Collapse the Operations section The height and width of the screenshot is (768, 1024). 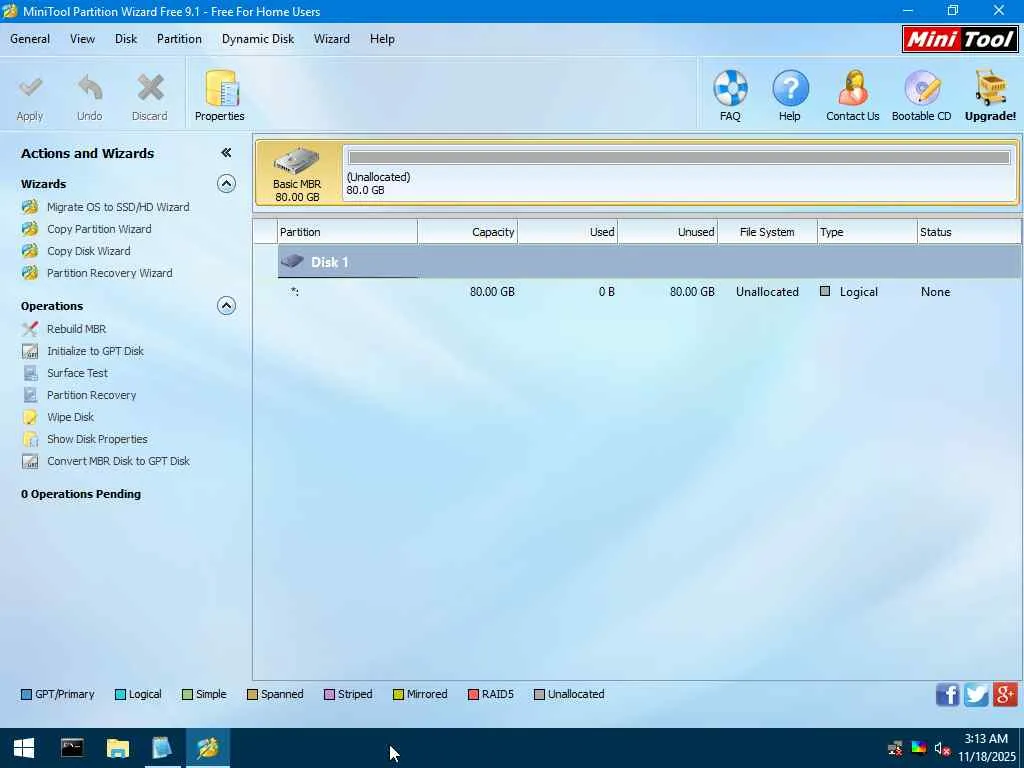click(226, 306)
